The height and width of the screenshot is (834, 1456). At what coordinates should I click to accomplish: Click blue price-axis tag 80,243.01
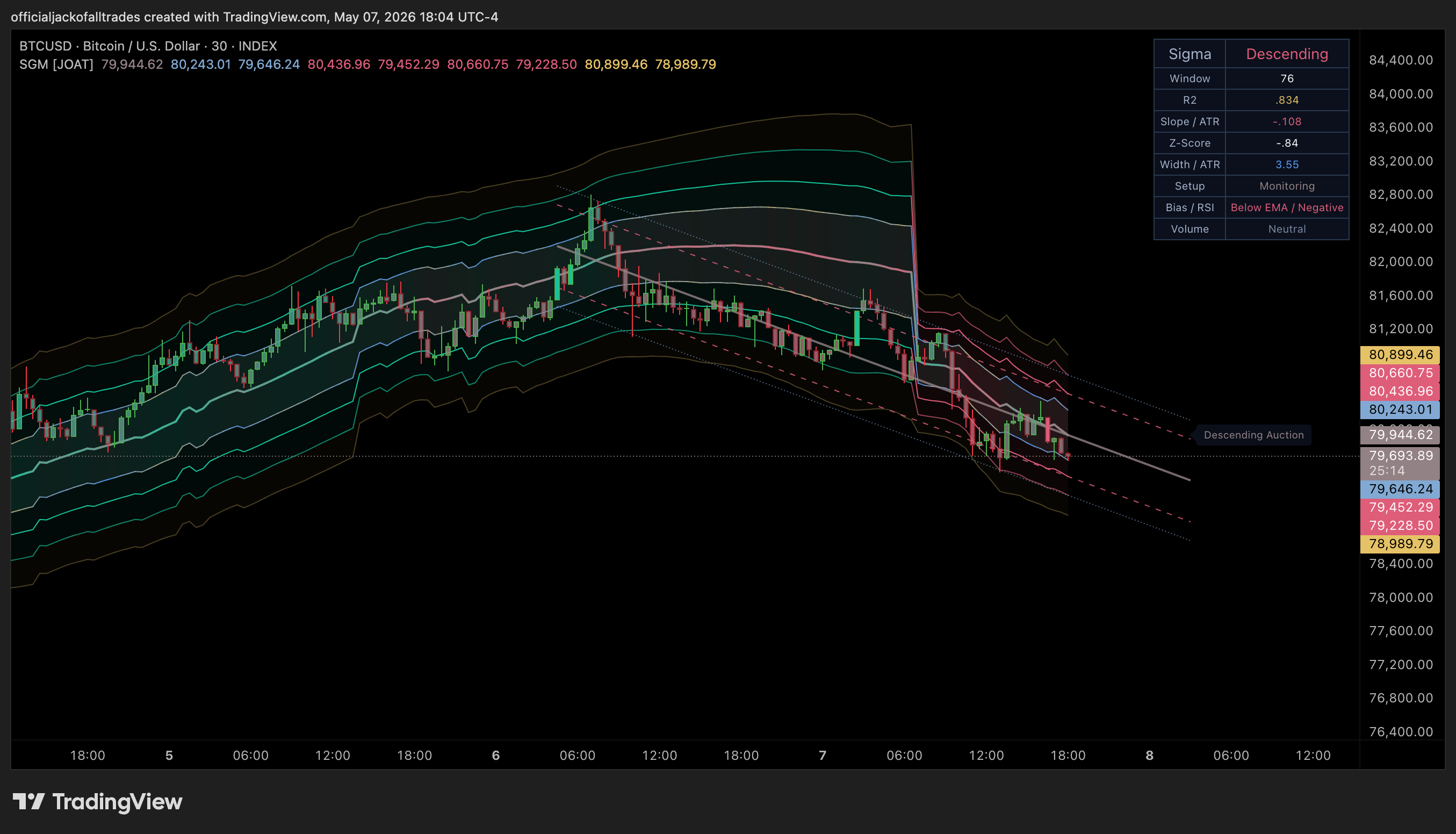tap(1400, 409)
